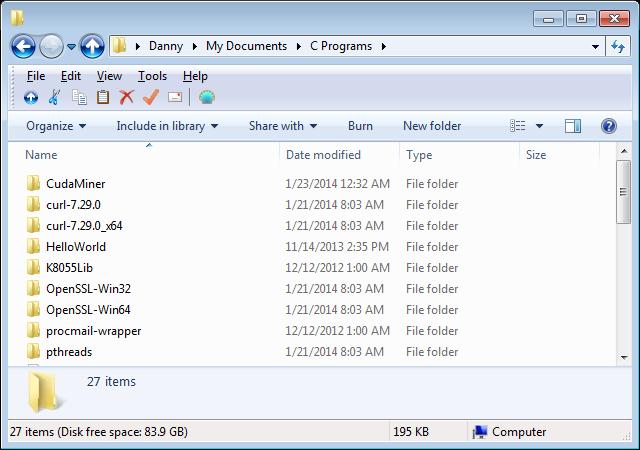Click the blue Help question mark icon
640x450 pixels.
click(x=609, y=126)
